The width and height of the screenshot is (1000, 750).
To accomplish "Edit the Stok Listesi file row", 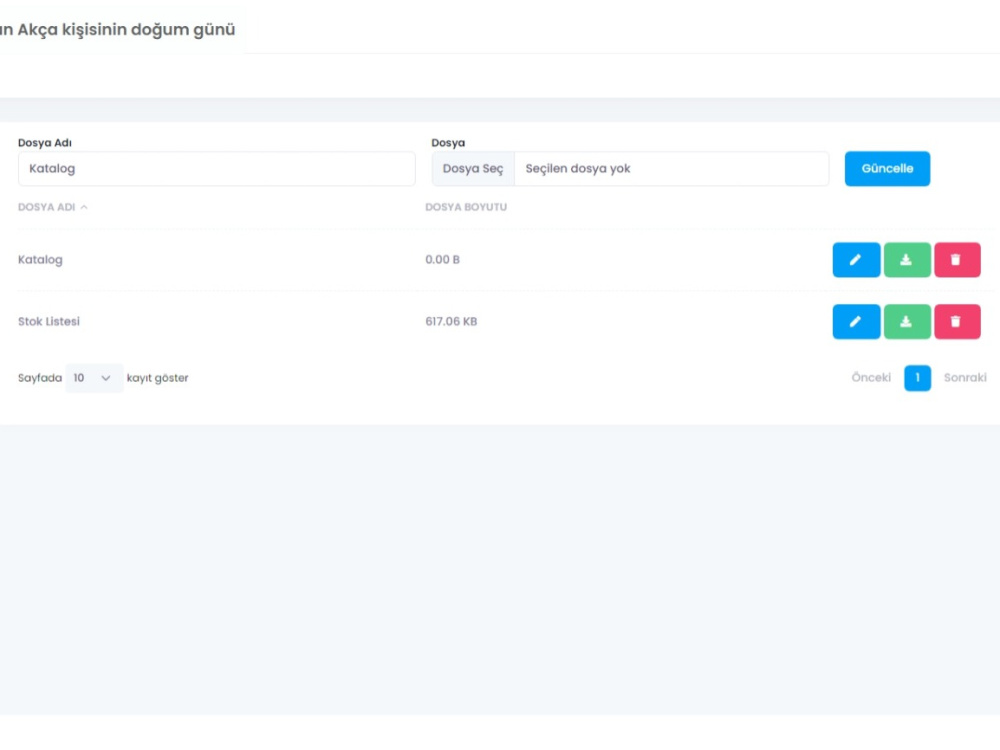I will pyautogui.click(x=856, y=321).
